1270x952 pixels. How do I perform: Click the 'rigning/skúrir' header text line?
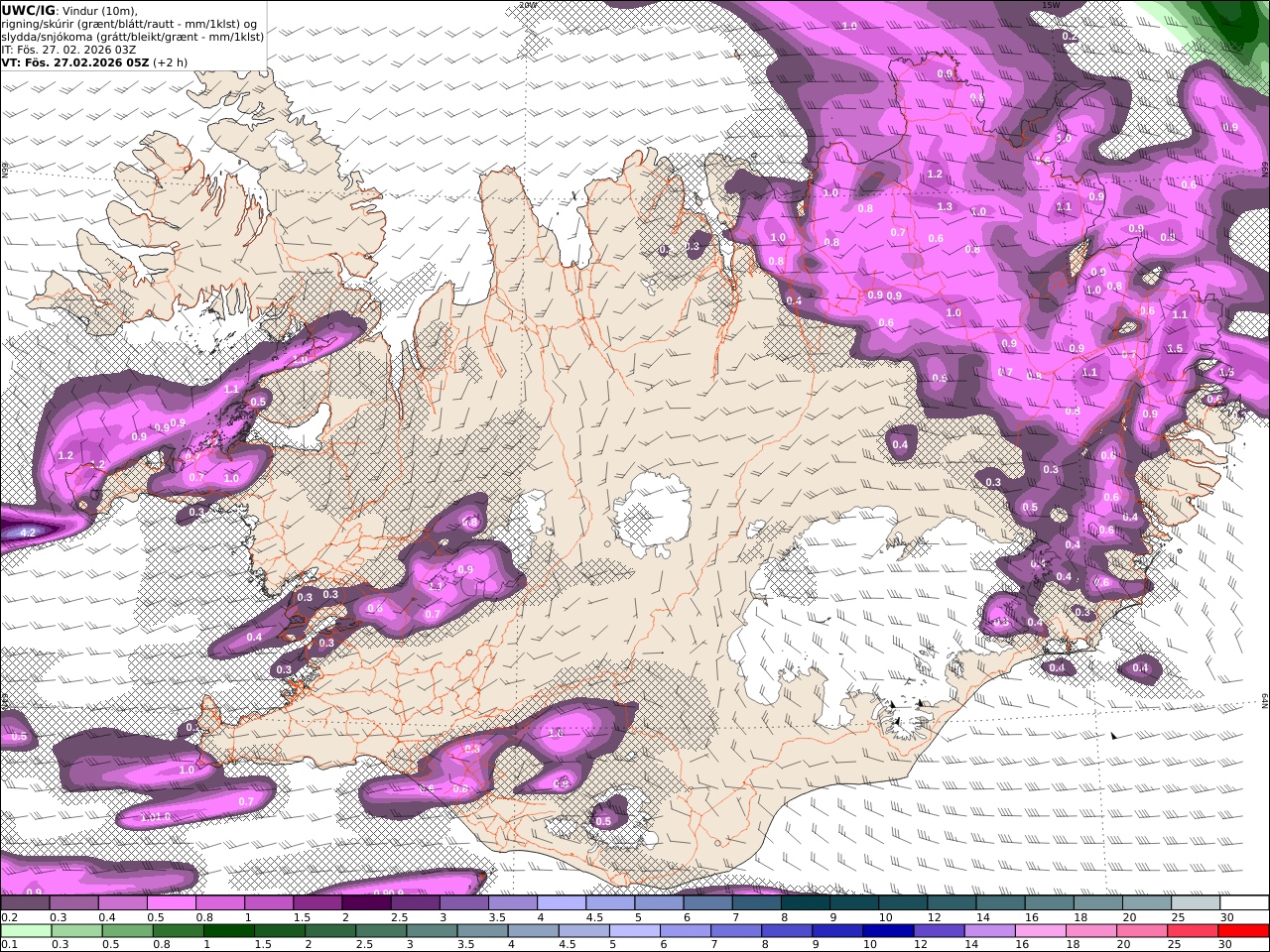(x=131, y=23)
